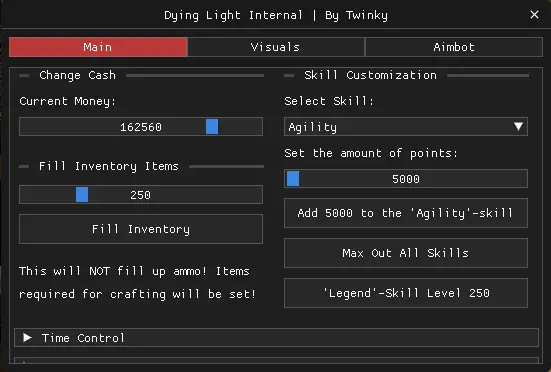Click the Select Skill label
551x372 pixels.
pyautogui.click(x=329, y=101)
